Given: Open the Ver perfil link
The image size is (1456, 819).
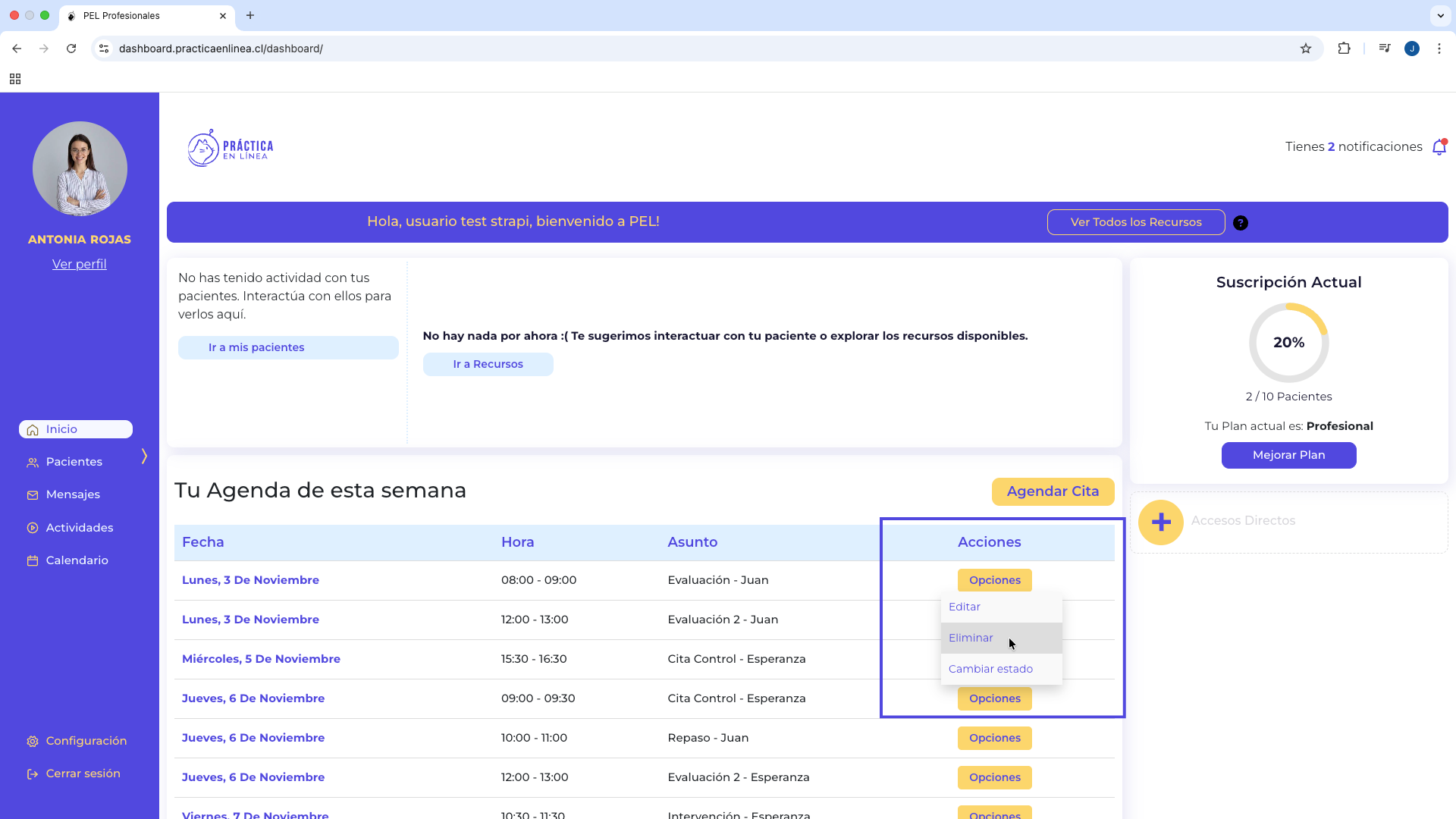Looking at the screenshot, I should click(x=80, y=264).
